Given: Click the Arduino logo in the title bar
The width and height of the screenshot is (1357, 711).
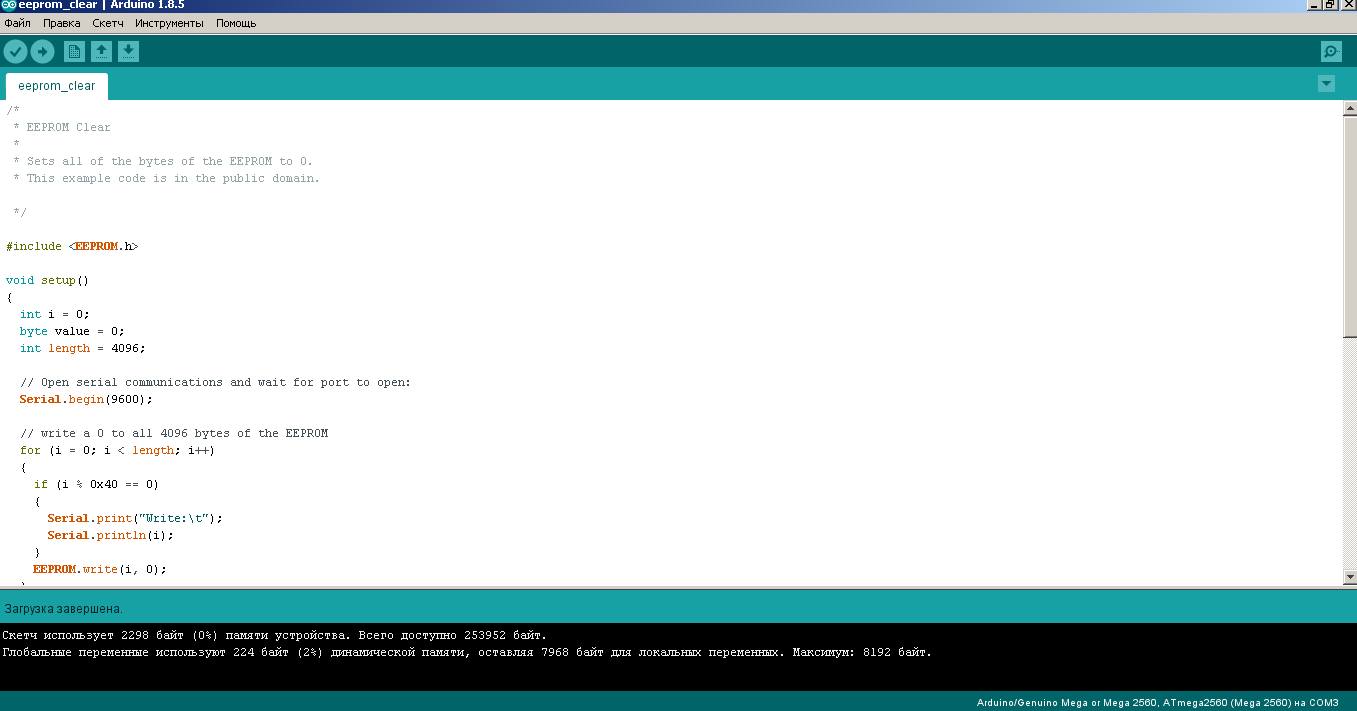Looking at the screenshot, I should click(x=8, y=5).
